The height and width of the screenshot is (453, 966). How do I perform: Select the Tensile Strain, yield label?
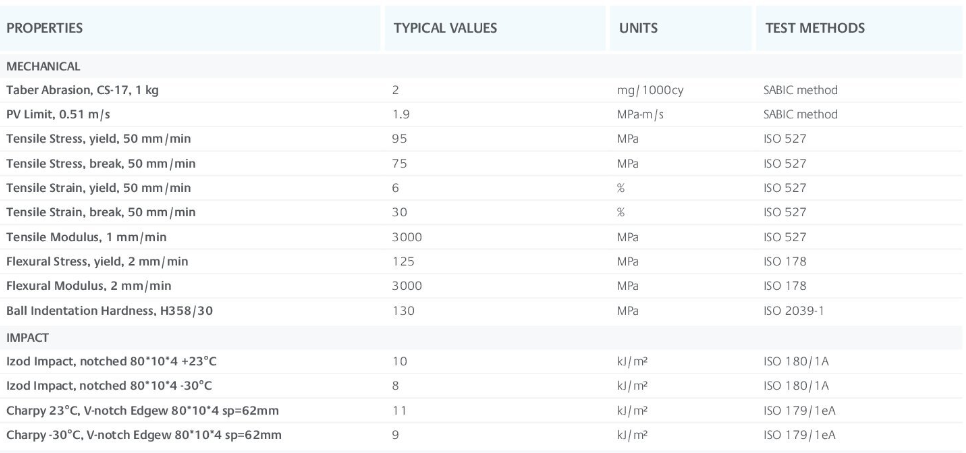(99, 187)
